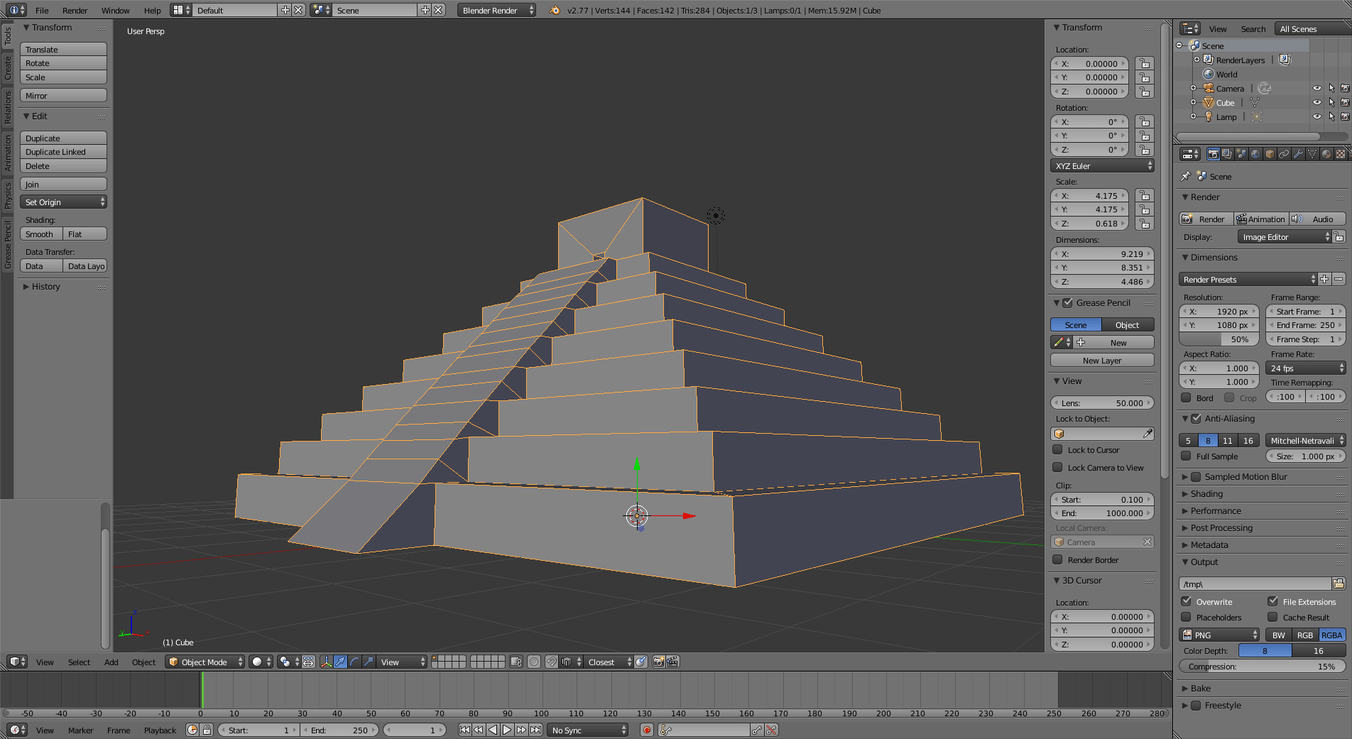This screenshot has width=1352, height=739.
Task: Jump to the timeline's first frame
Action: pyautogui.click(x=465, y=730)
